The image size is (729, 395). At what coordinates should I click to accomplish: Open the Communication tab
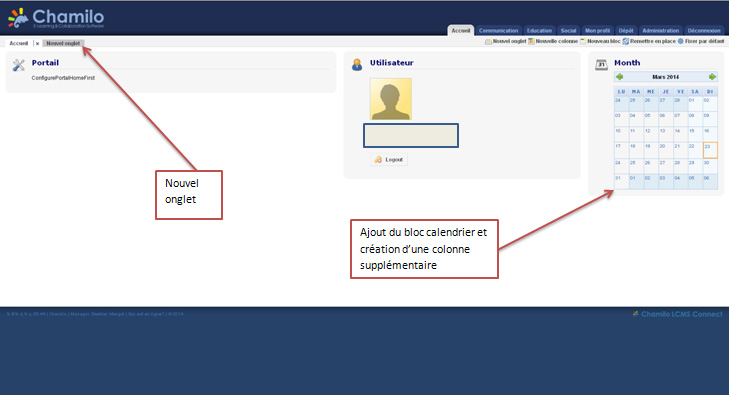click(x=498, y=31)
